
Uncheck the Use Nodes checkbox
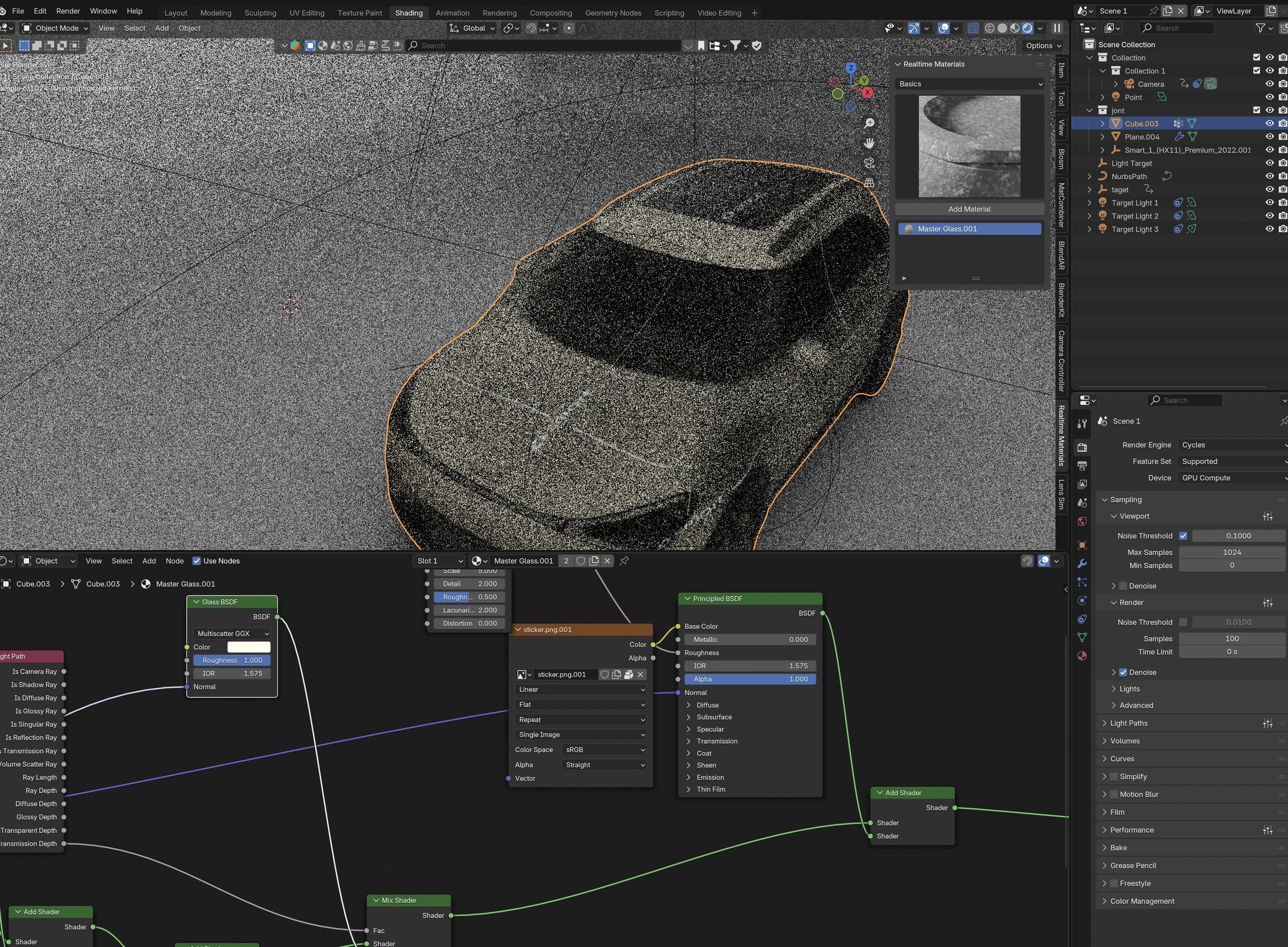pyautogui.click(x=197, y=561)
